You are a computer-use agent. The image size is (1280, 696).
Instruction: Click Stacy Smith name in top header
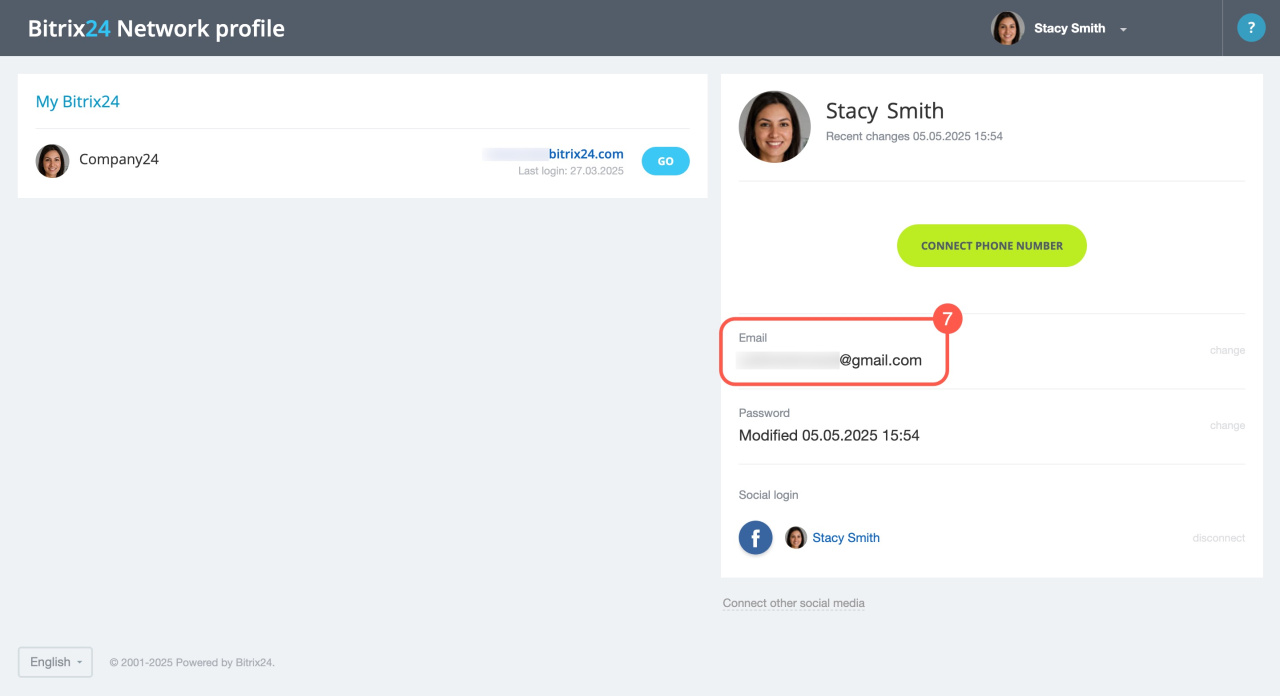tap(1069, 29)
